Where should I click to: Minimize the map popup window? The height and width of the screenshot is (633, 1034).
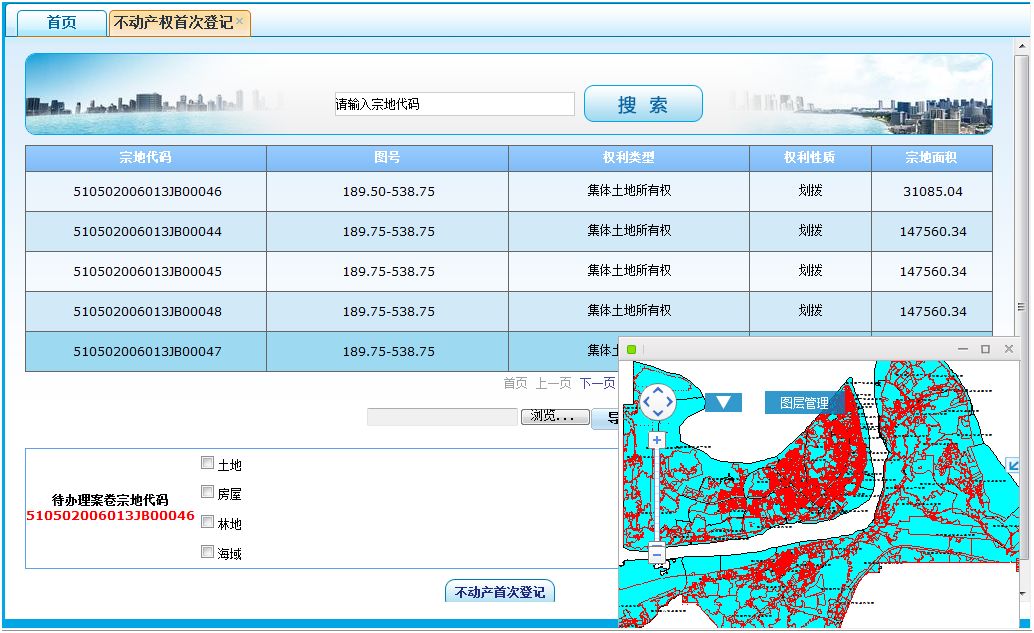tap(962, 349)
